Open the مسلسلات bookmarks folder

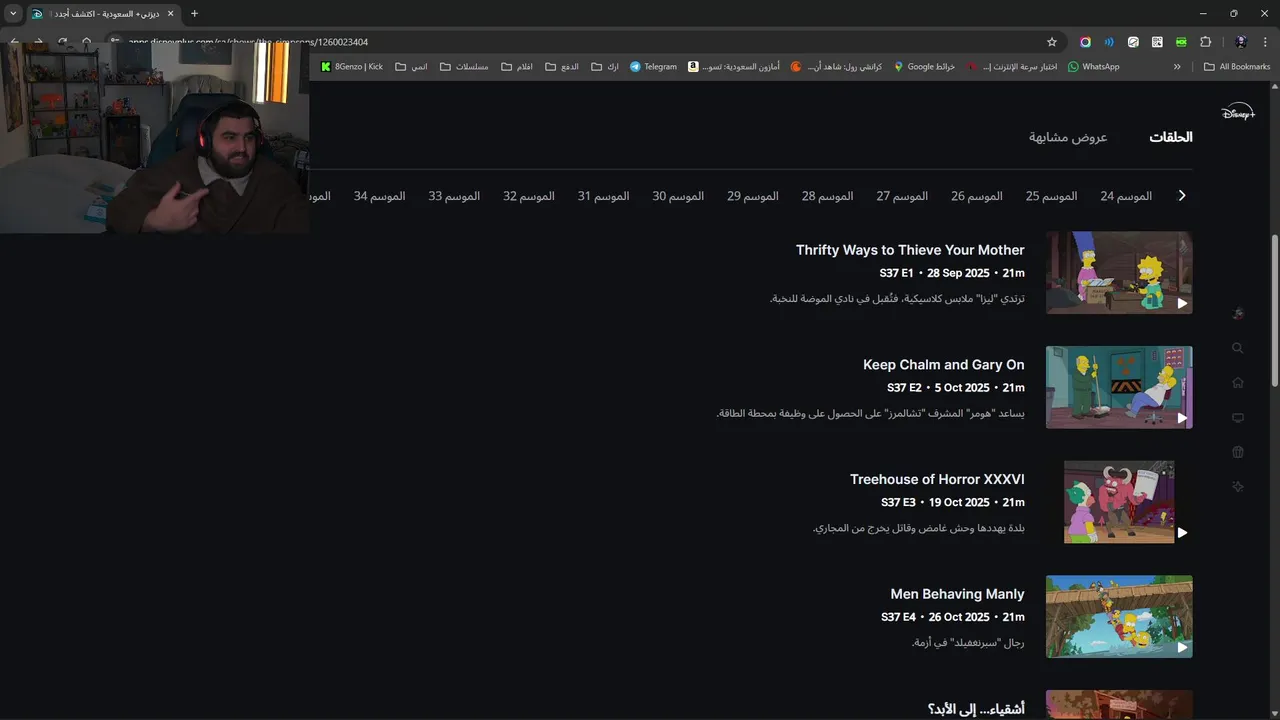(x=464, y=67)
